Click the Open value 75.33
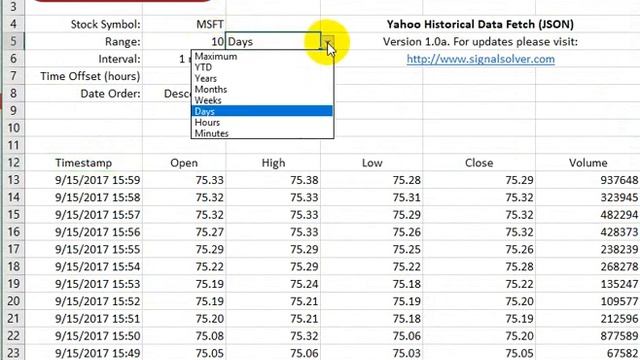This screenshot has height=360, width=640. pos(184,180)
